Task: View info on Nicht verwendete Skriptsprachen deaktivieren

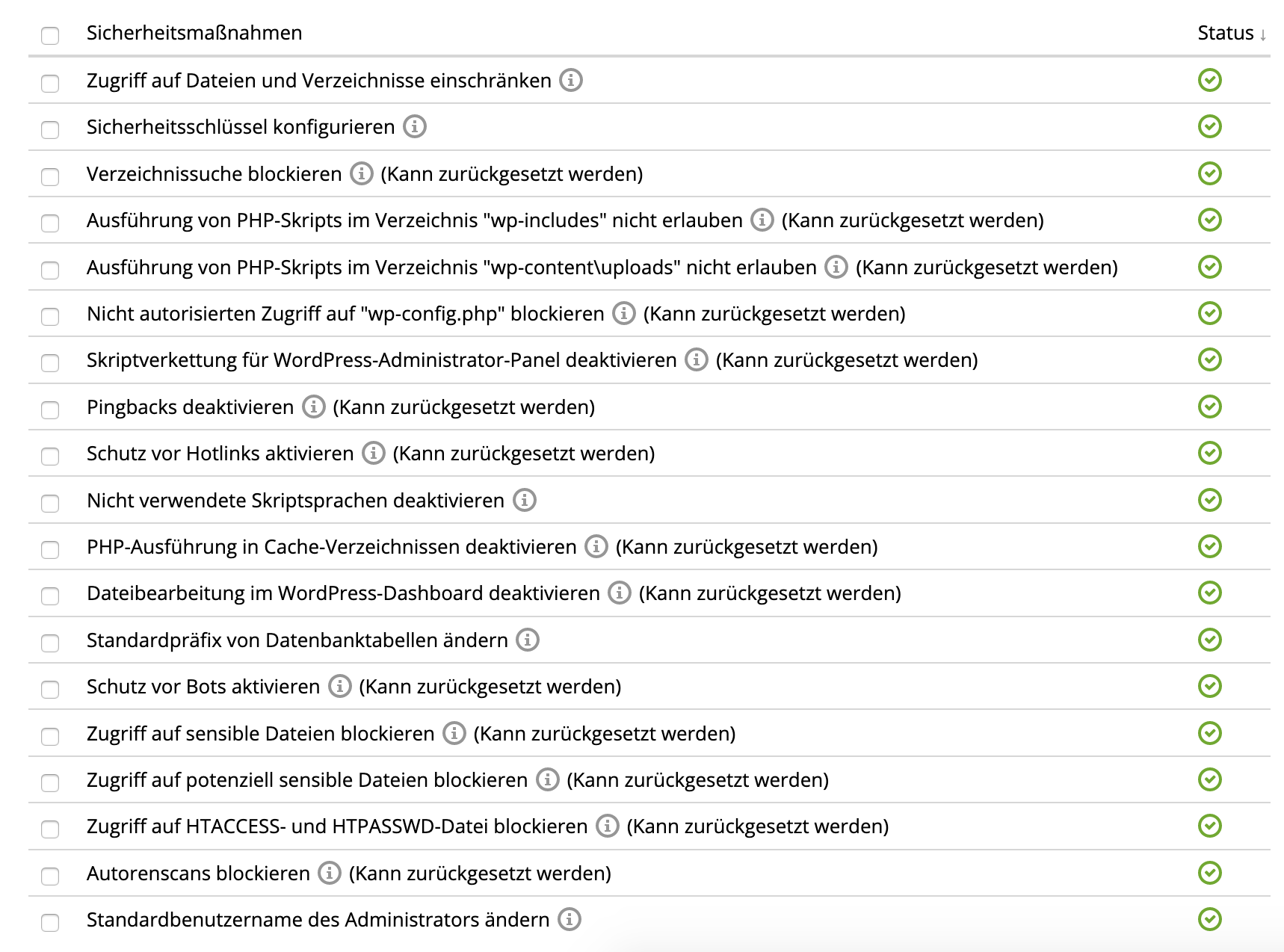Action: pos(525,500)
